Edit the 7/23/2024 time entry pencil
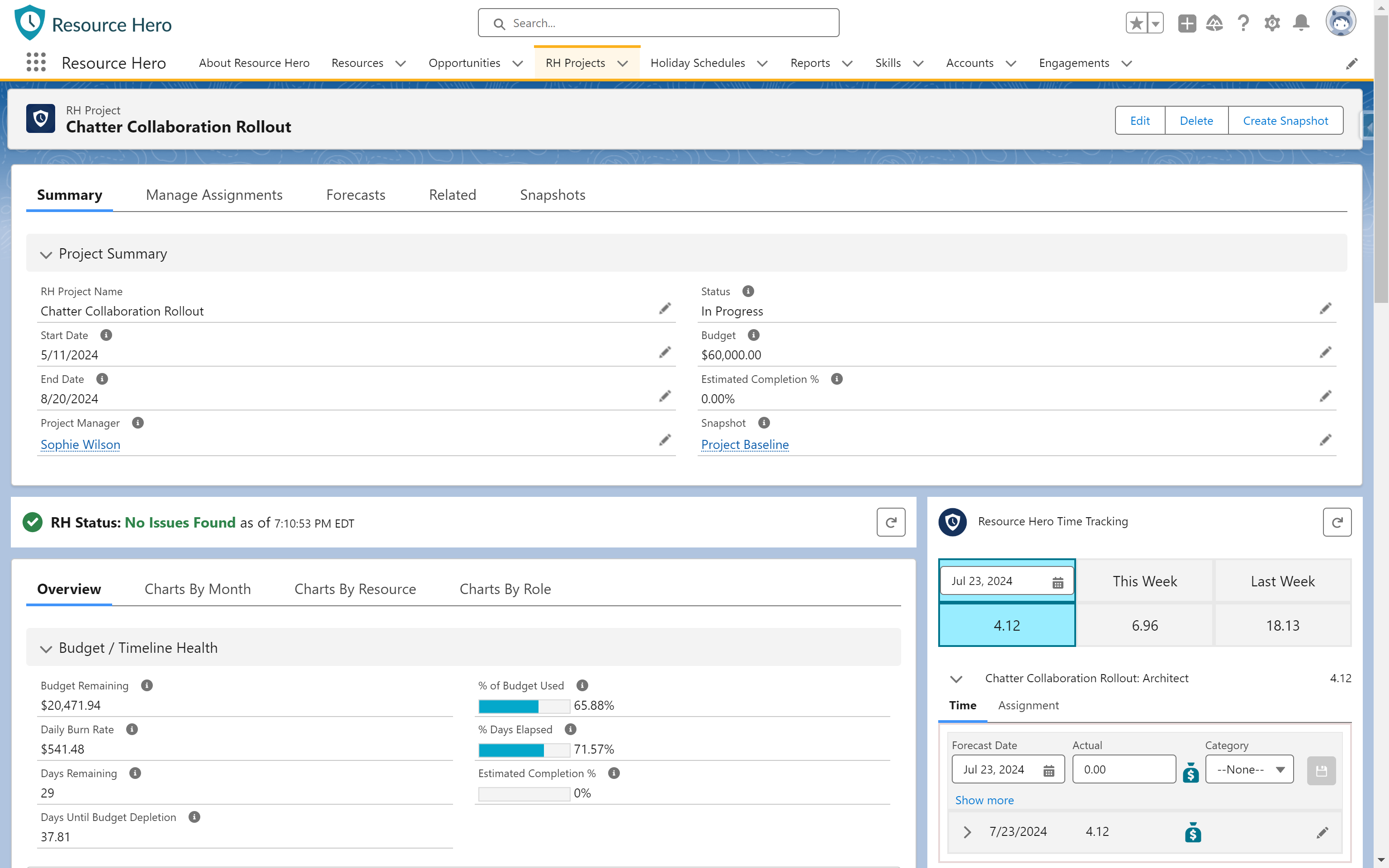The height and width of the screenshot is (868, 1389). [x=1323, y=832]
